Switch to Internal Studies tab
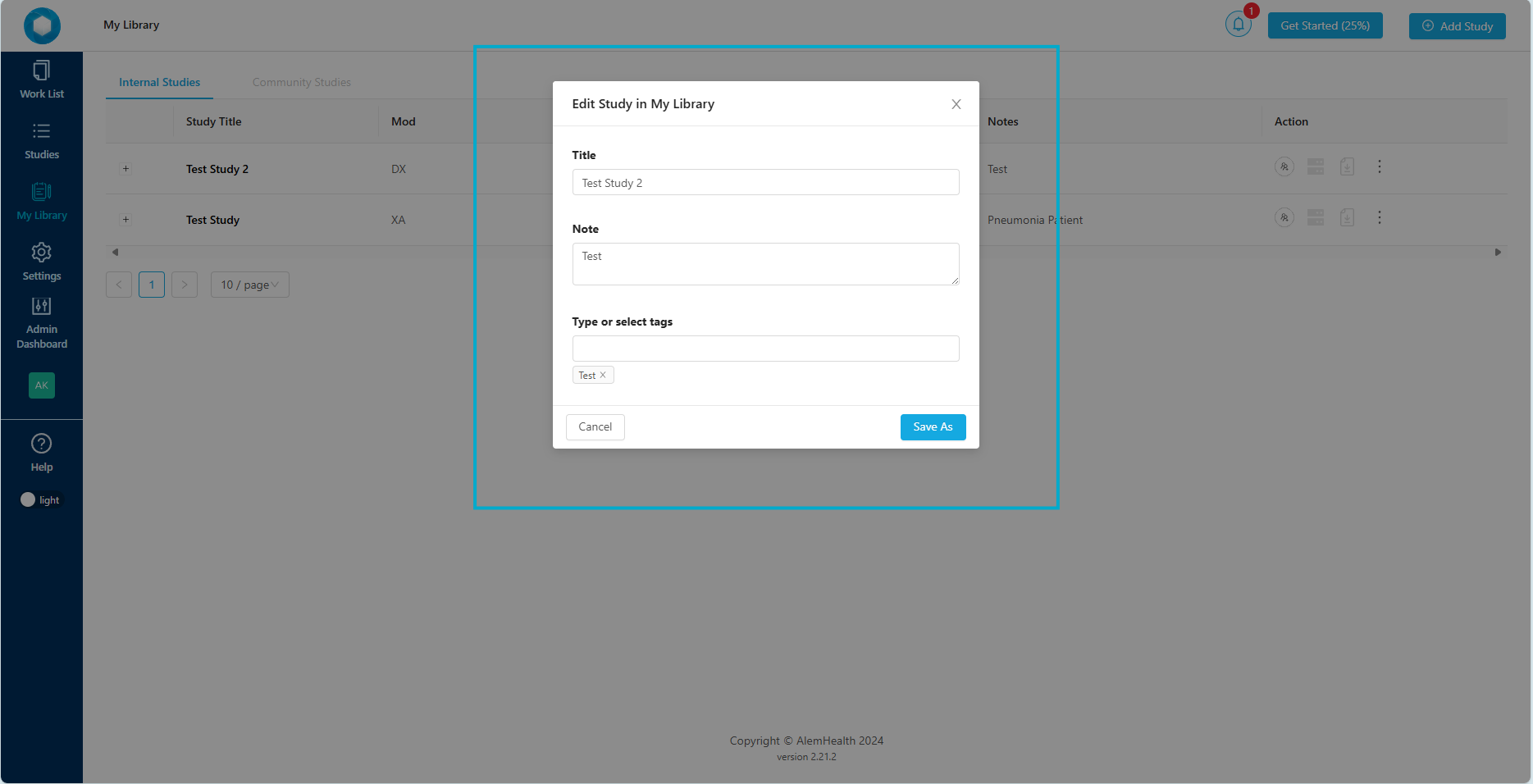This screenshot has height=784, width=1533. 159,82
